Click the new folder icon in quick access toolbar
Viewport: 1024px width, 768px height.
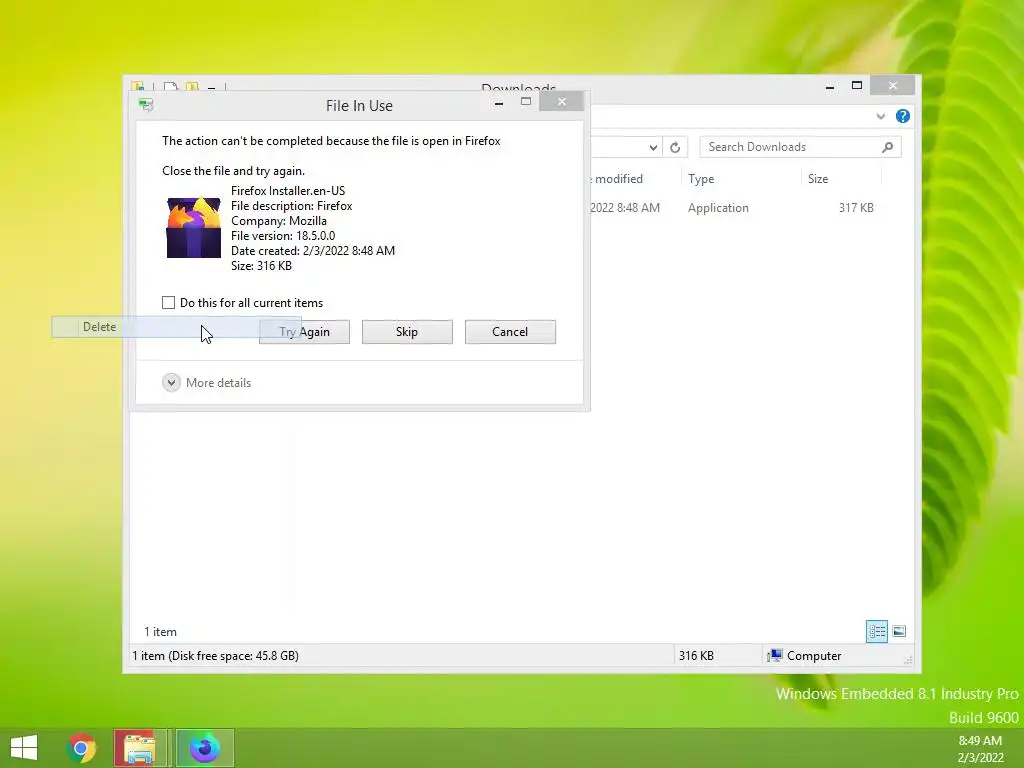point(192,87)
